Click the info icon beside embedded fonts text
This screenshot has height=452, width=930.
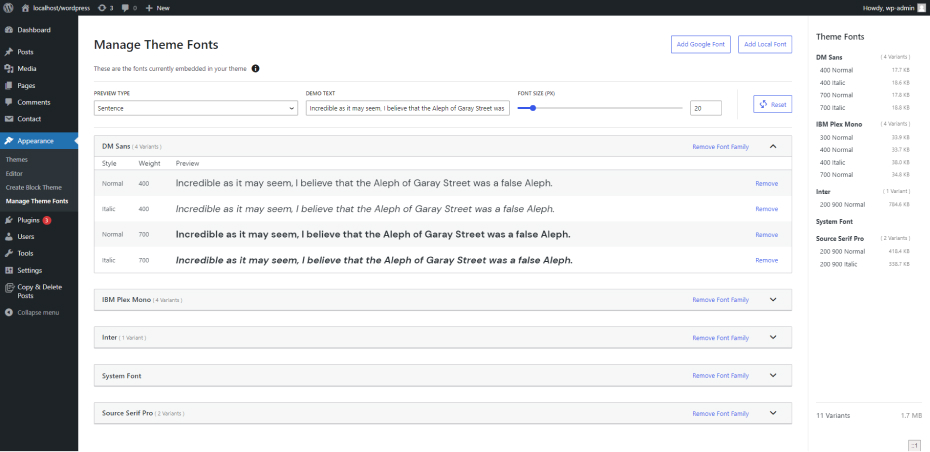click(x=256, y=68)
